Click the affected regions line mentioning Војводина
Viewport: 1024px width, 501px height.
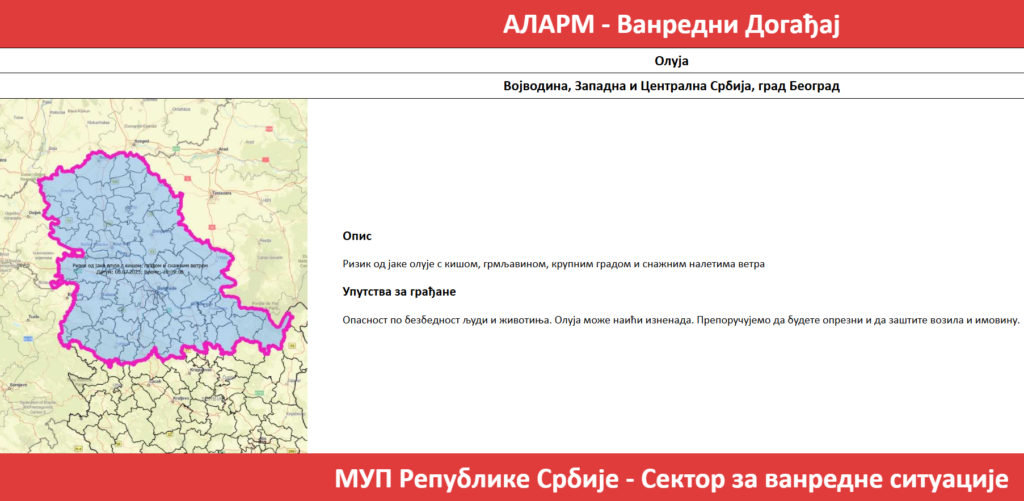[671, 86]
